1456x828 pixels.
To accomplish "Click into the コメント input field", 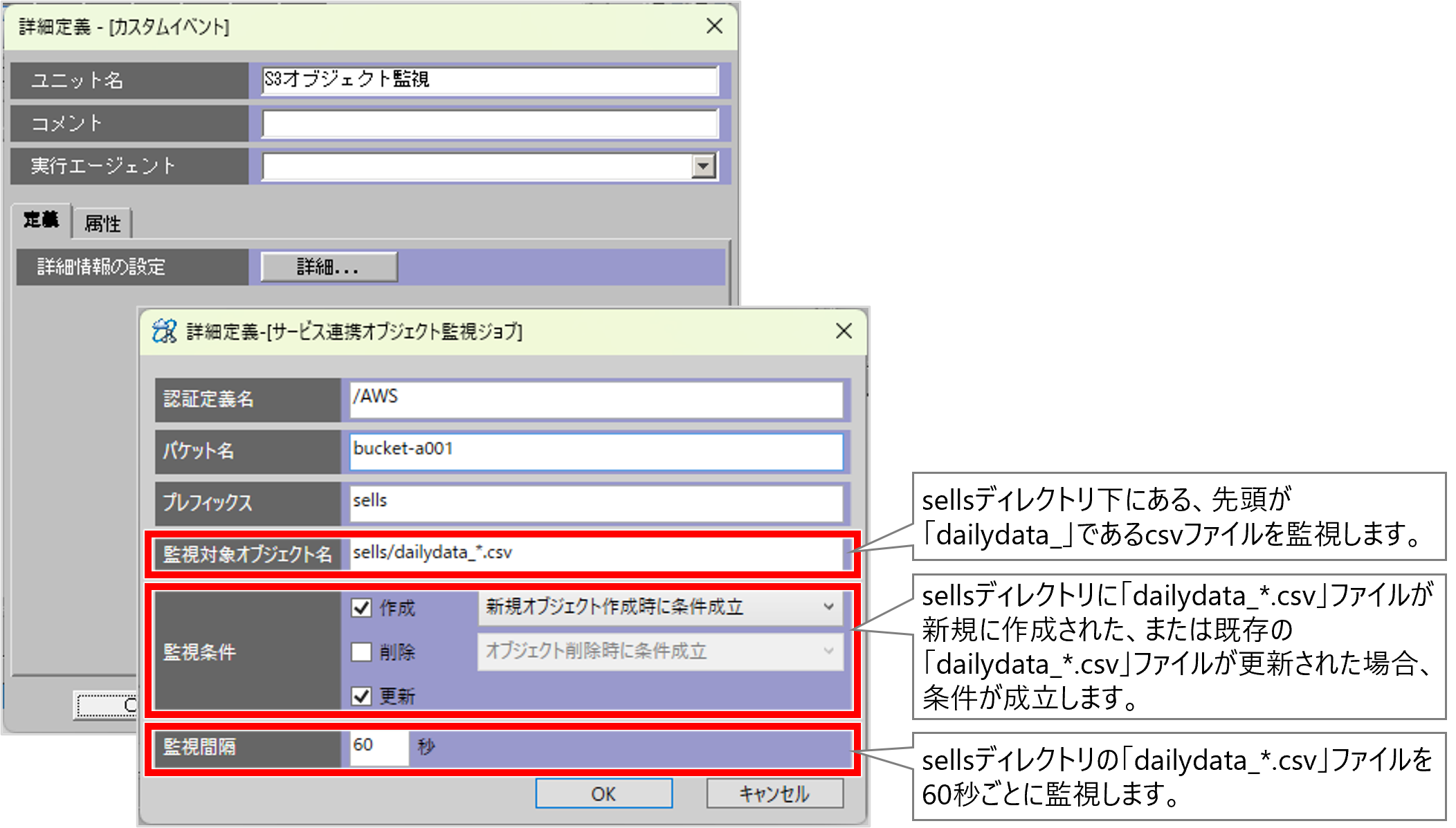I will coord(489,124).
